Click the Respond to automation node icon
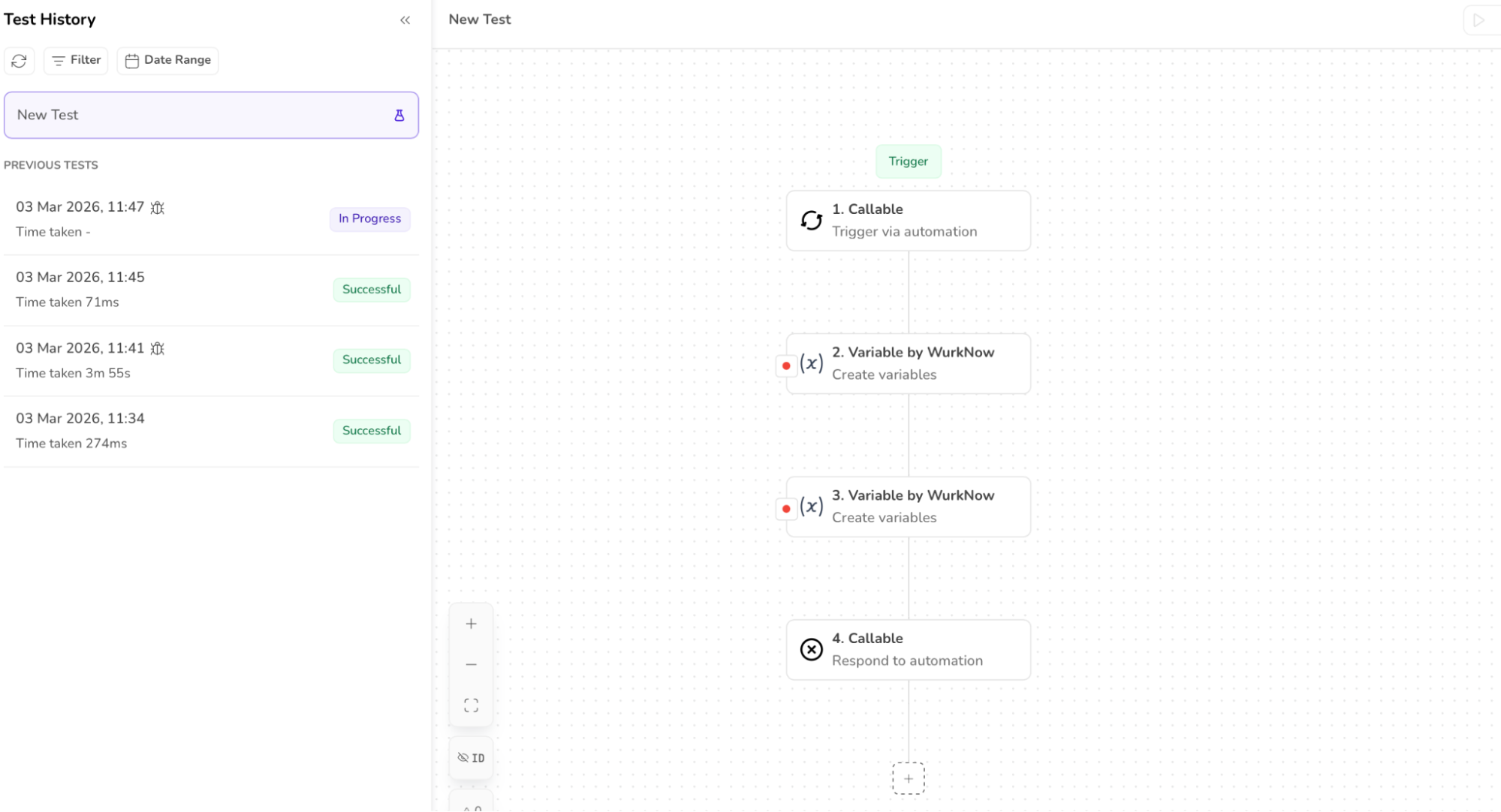Image resolution: width=1501 pixels, height=812 pixels. pos(811,649)
